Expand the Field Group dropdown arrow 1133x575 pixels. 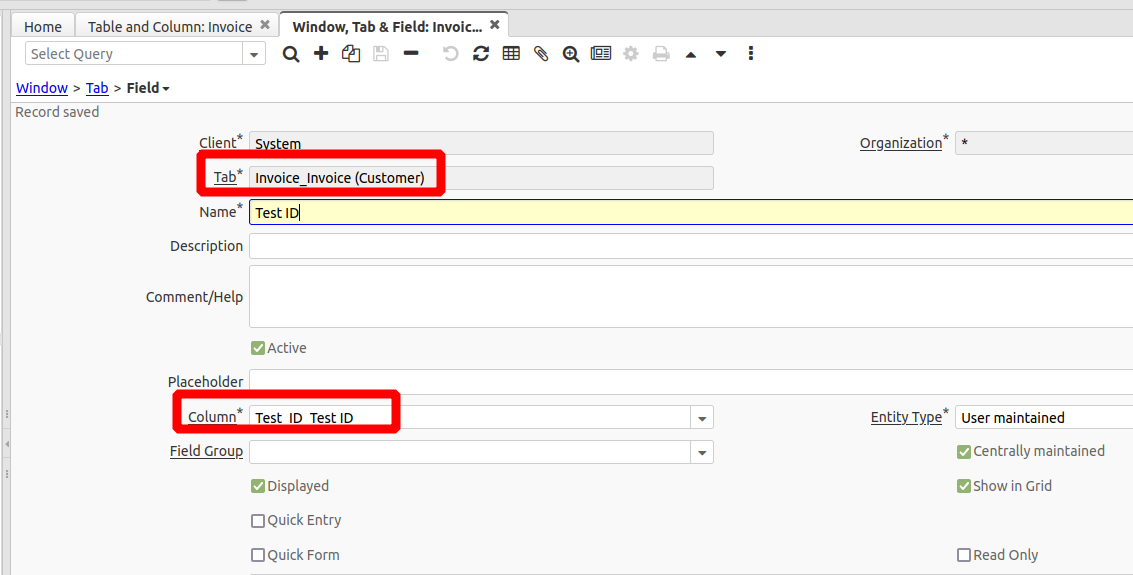click(x=702, y=453)
